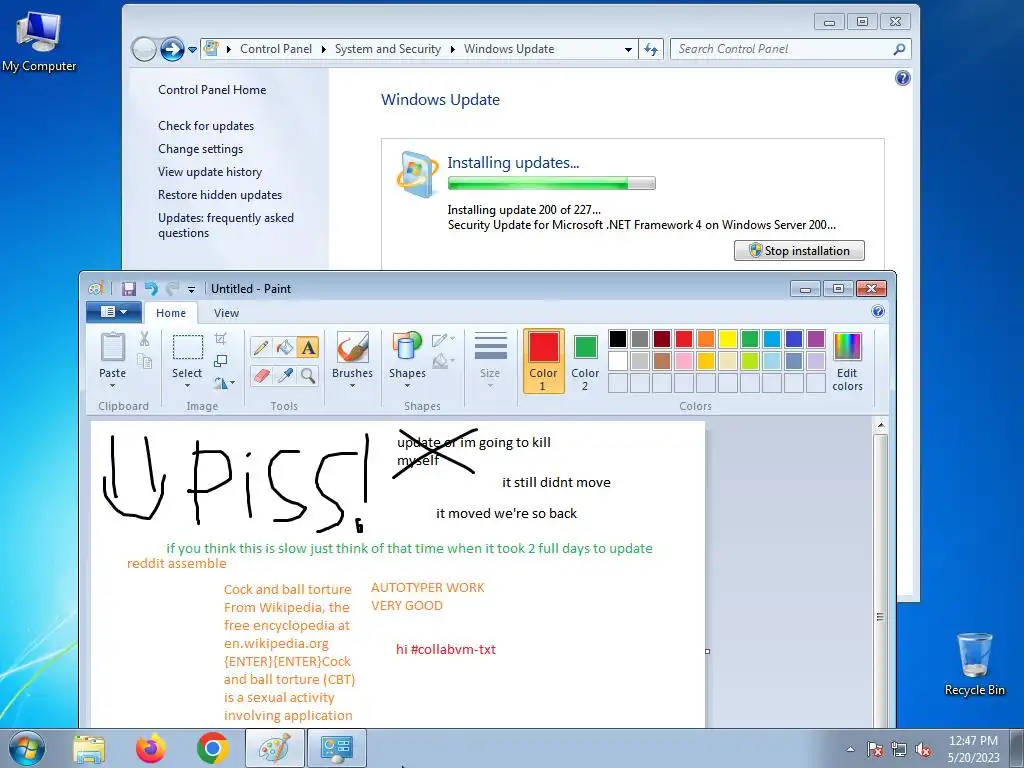This screenshot has height=768, width=1024.
Task: Expand the address bar history dropdown
Action: coord(628,50)
